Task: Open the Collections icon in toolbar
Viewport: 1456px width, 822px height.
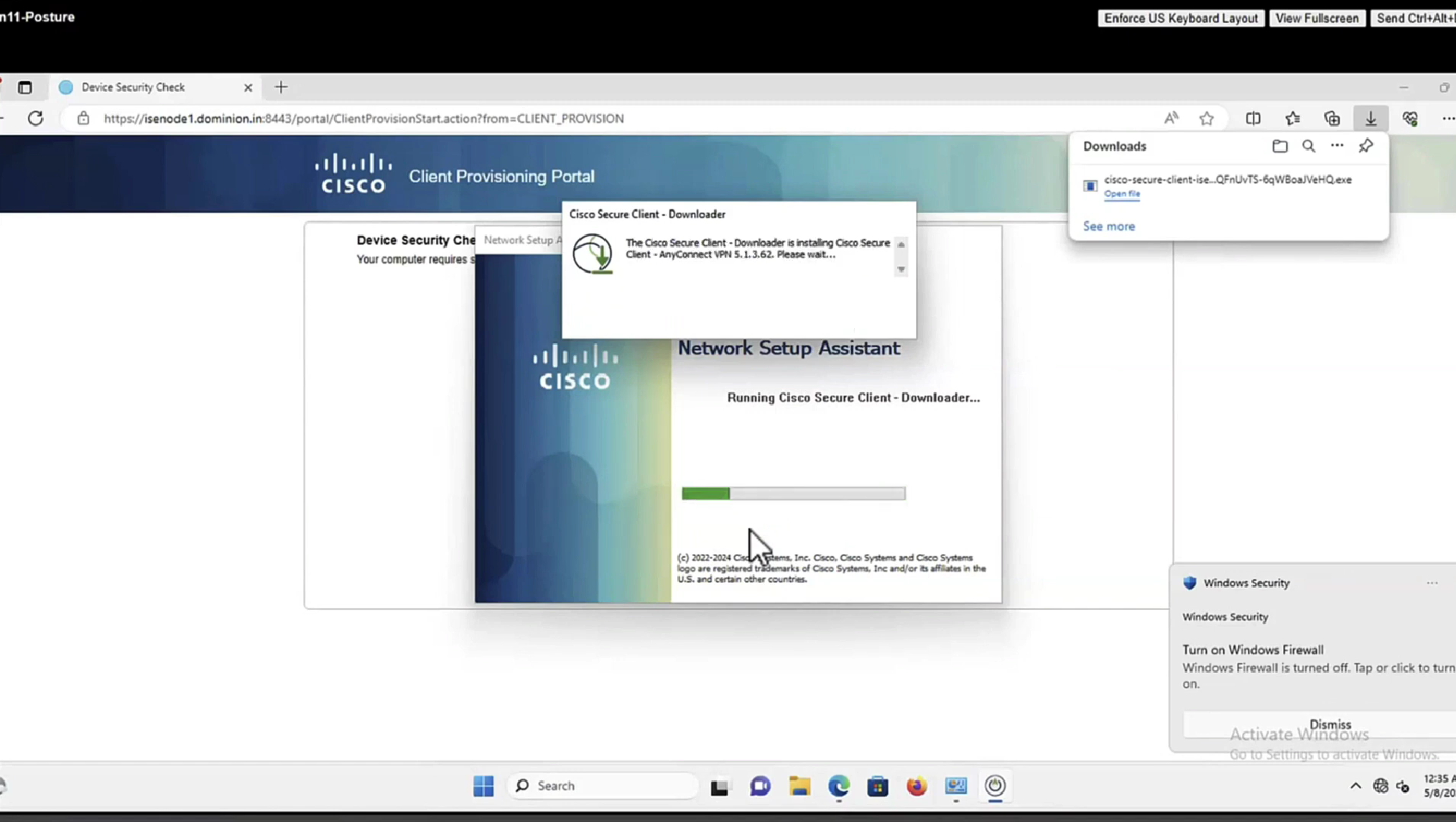Action: 1332,119
